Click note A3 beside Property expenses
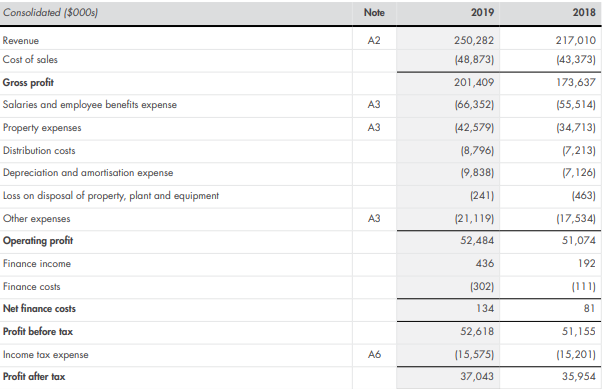This screenshot has width=605, height=389. (x=374, y=127)
